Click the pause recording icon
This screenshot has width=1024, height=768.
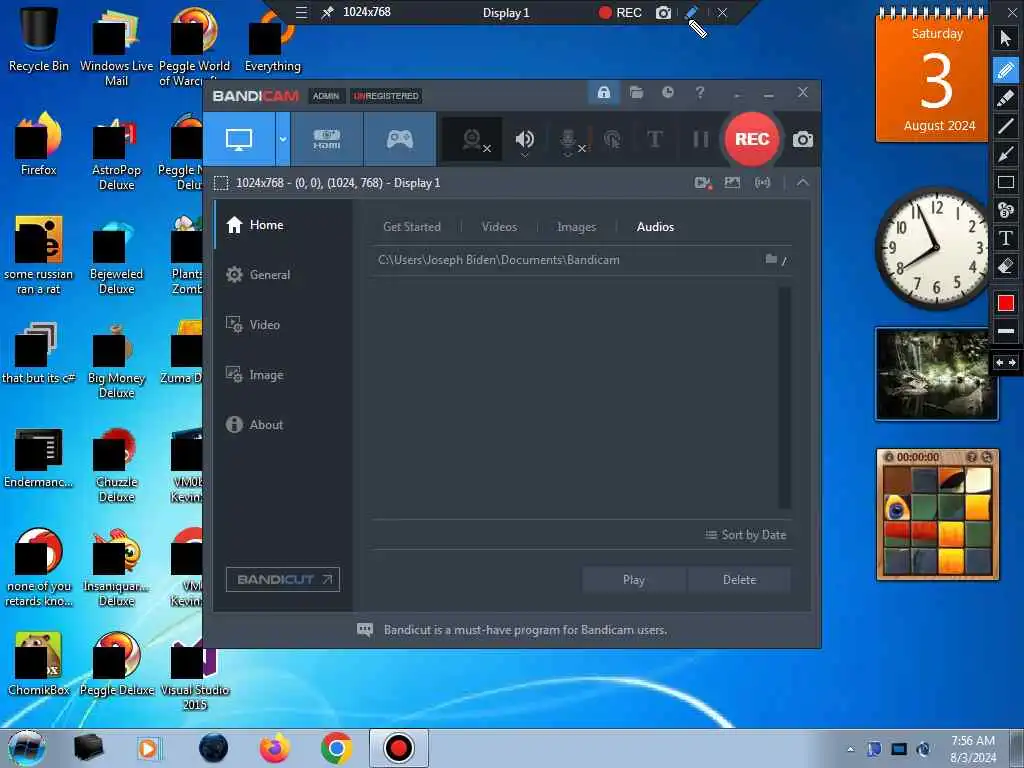(700, 139)
